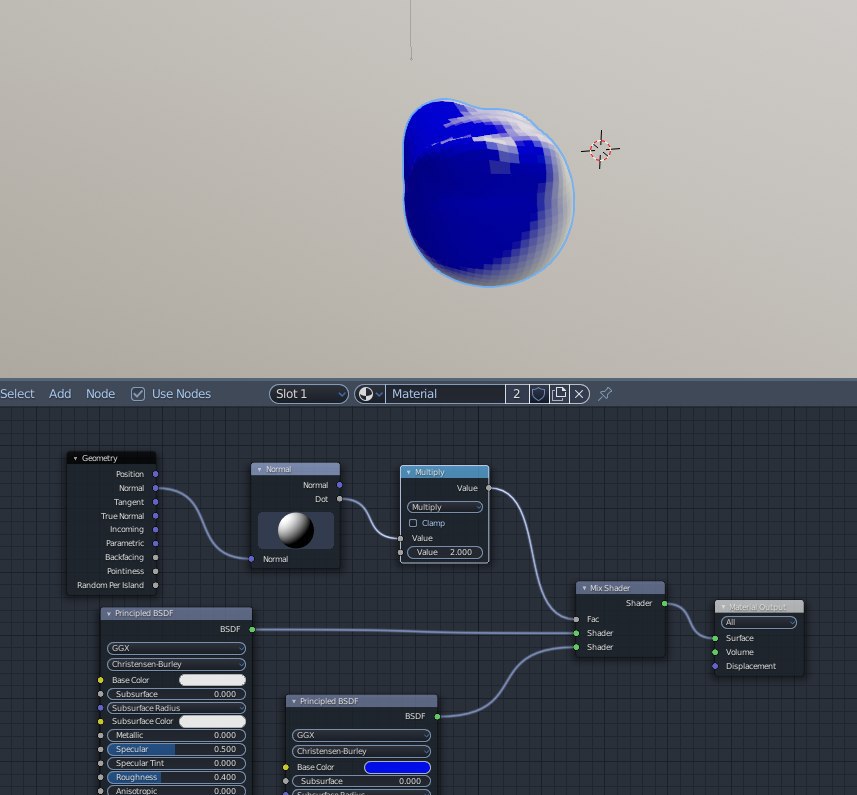Collapse the Material Output node
Image resolution: width=857 pixels, height=795 pixels.
723,607
